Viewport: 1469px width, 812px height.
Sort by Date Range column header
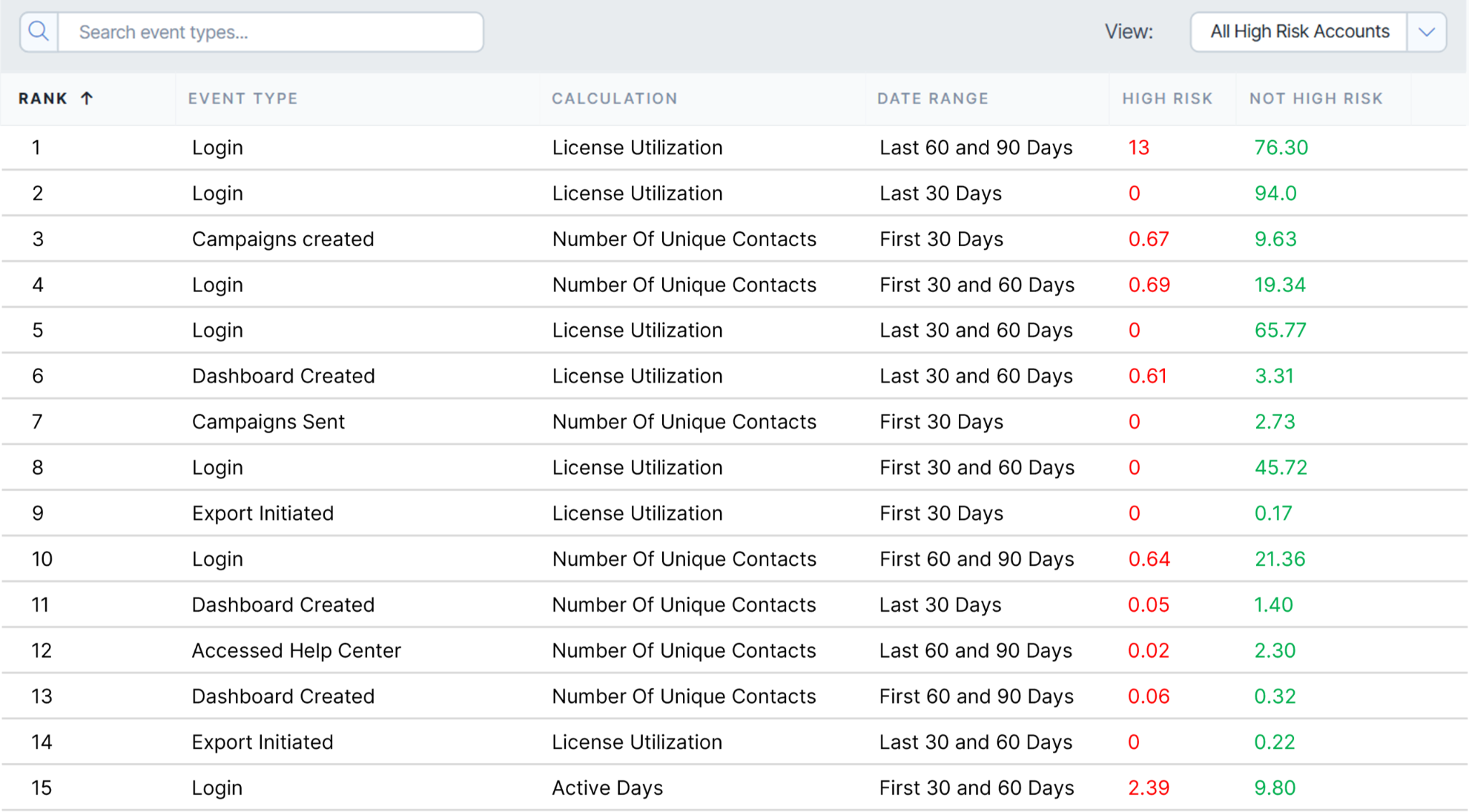point(932,98)
